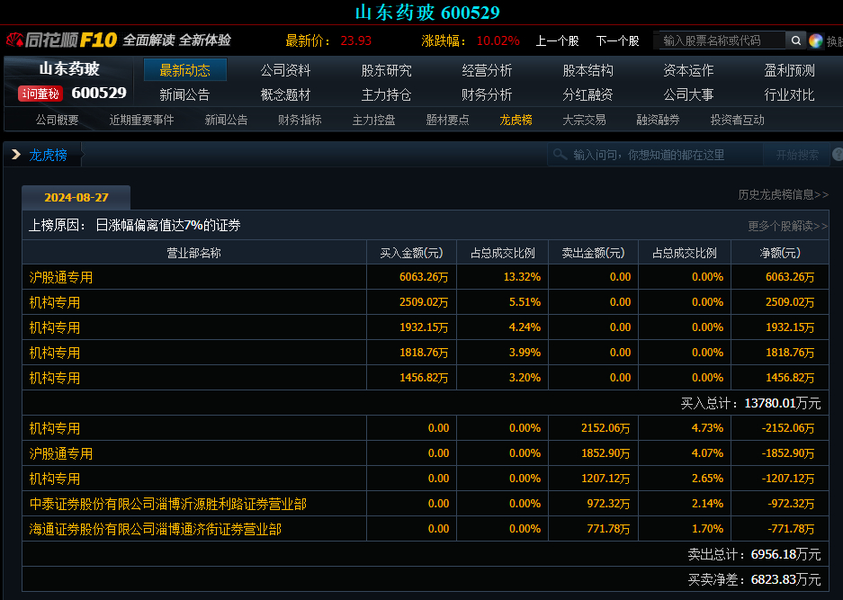Screen dimensions: 843x600
Task: Open 主力持仓 tab
Action: 386,95
